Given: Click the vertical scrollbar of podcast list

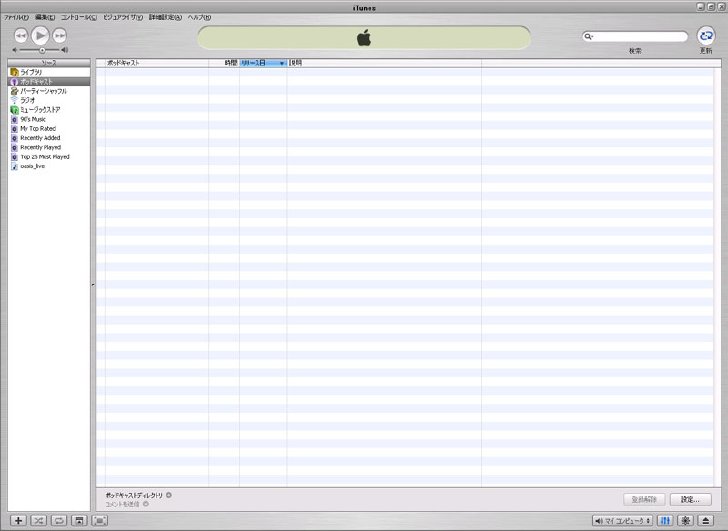Looking at the screenshot, I should (717, 277).
